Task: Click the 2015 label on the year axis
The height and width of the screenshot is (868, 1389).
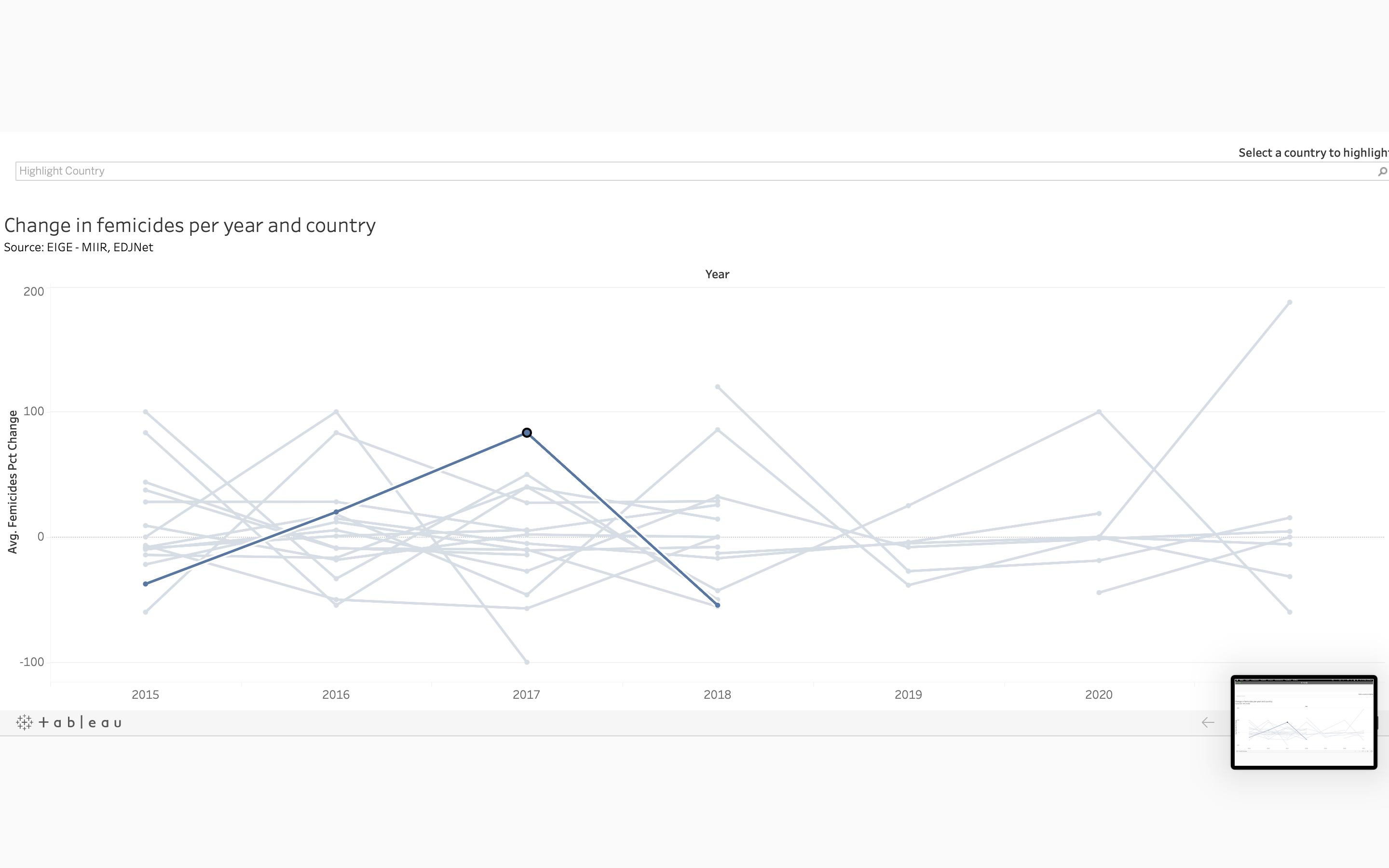Action: pyautogui.click(x=145, y=694)
